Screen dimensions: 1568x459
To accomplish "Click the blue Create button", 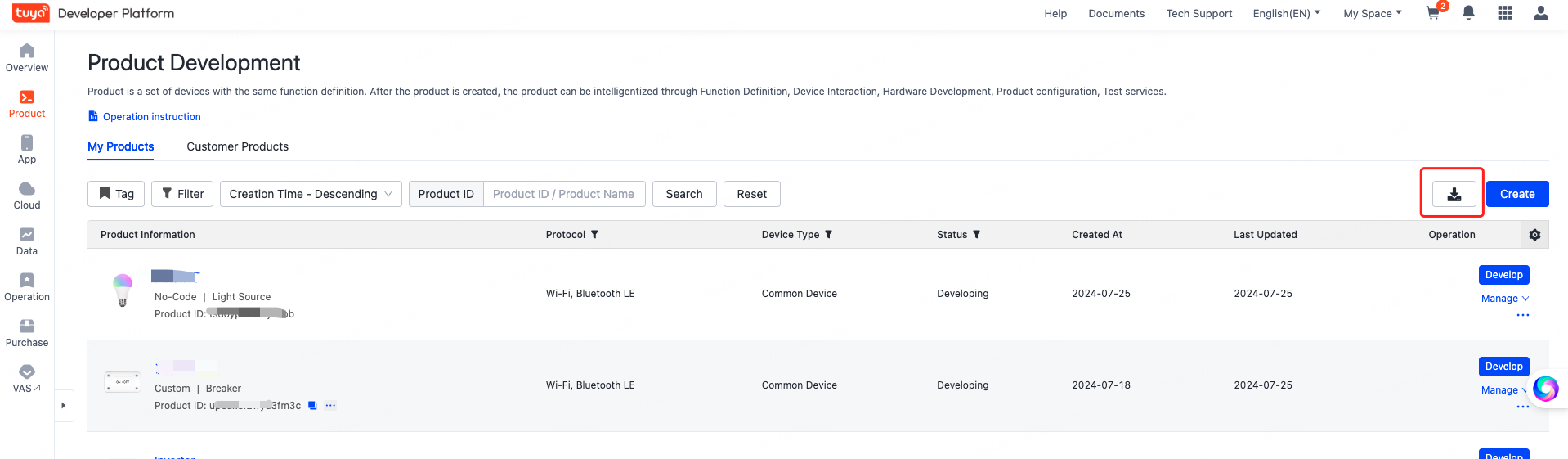I will tap(1516, 194).
